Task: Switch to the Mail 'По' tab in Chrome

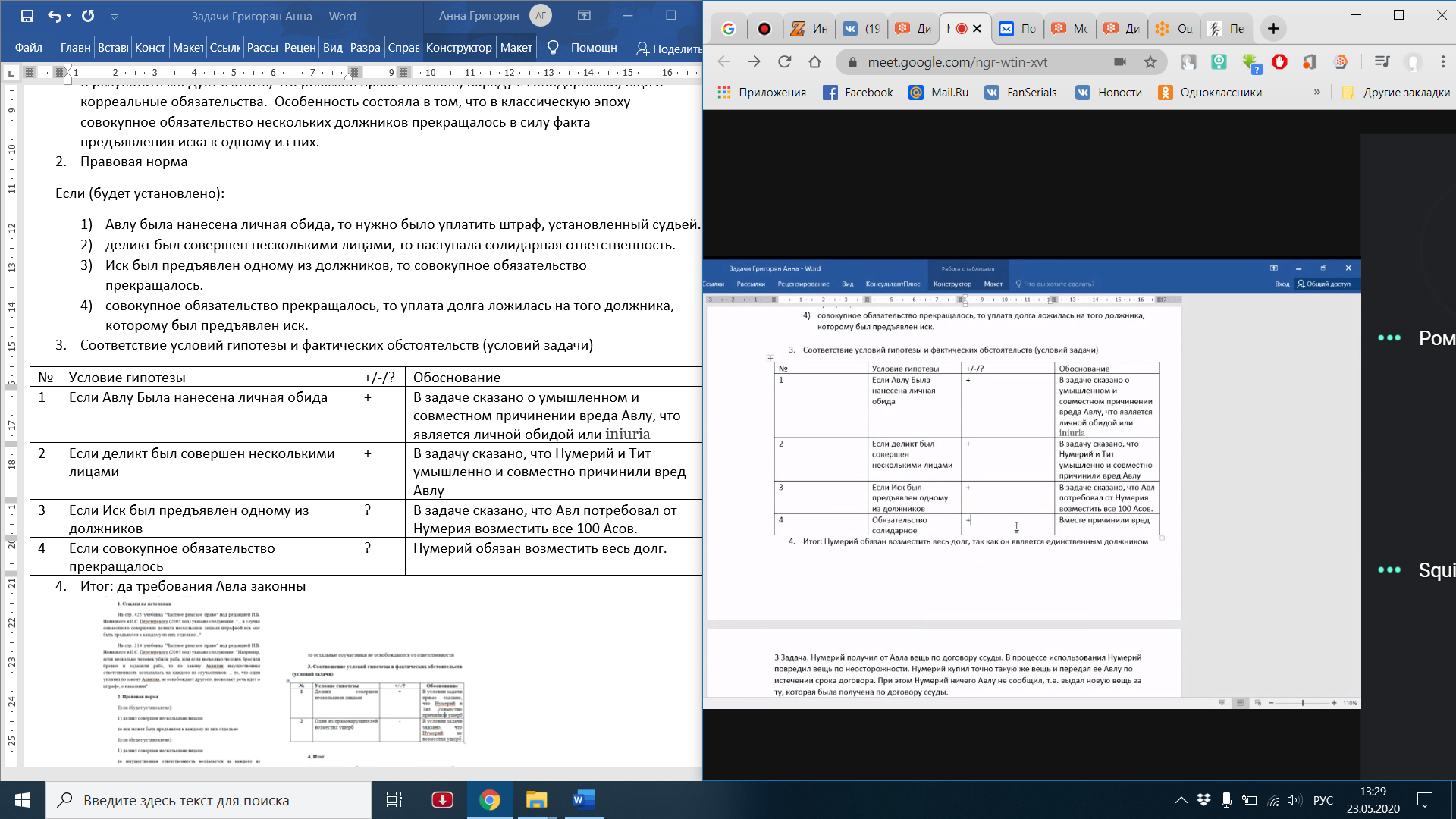Action: [x=1017, y=29]
